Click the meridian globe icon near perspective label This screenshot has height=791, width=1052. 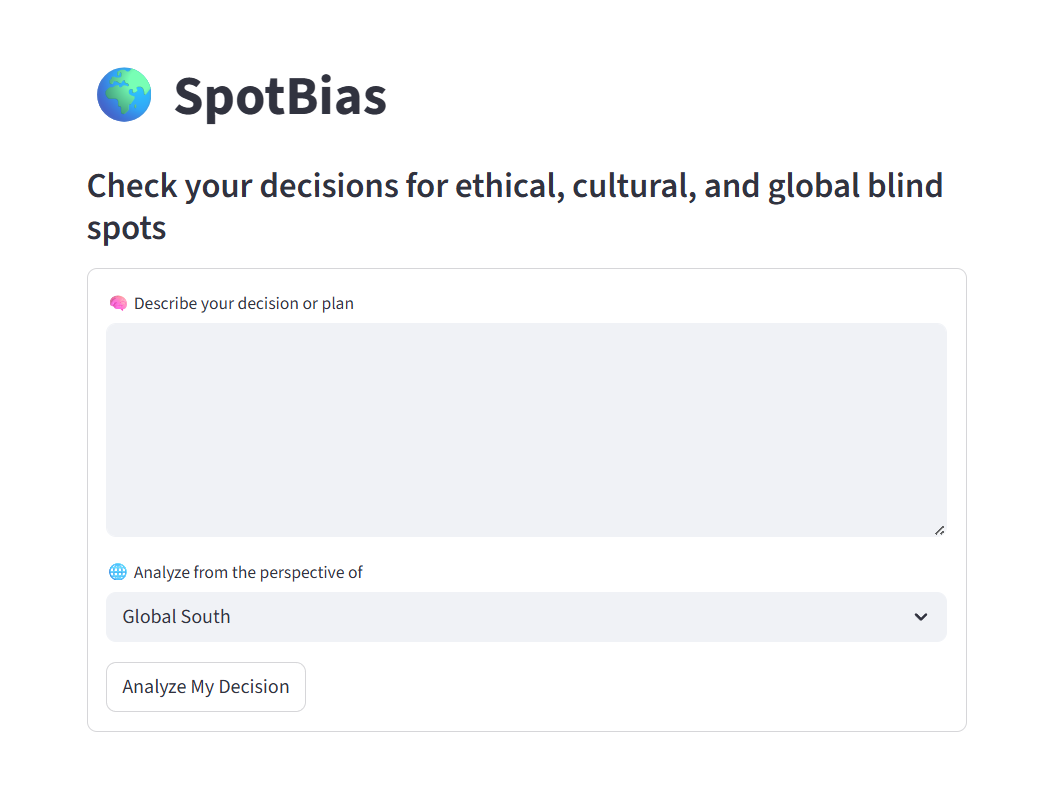click(117, 572)
